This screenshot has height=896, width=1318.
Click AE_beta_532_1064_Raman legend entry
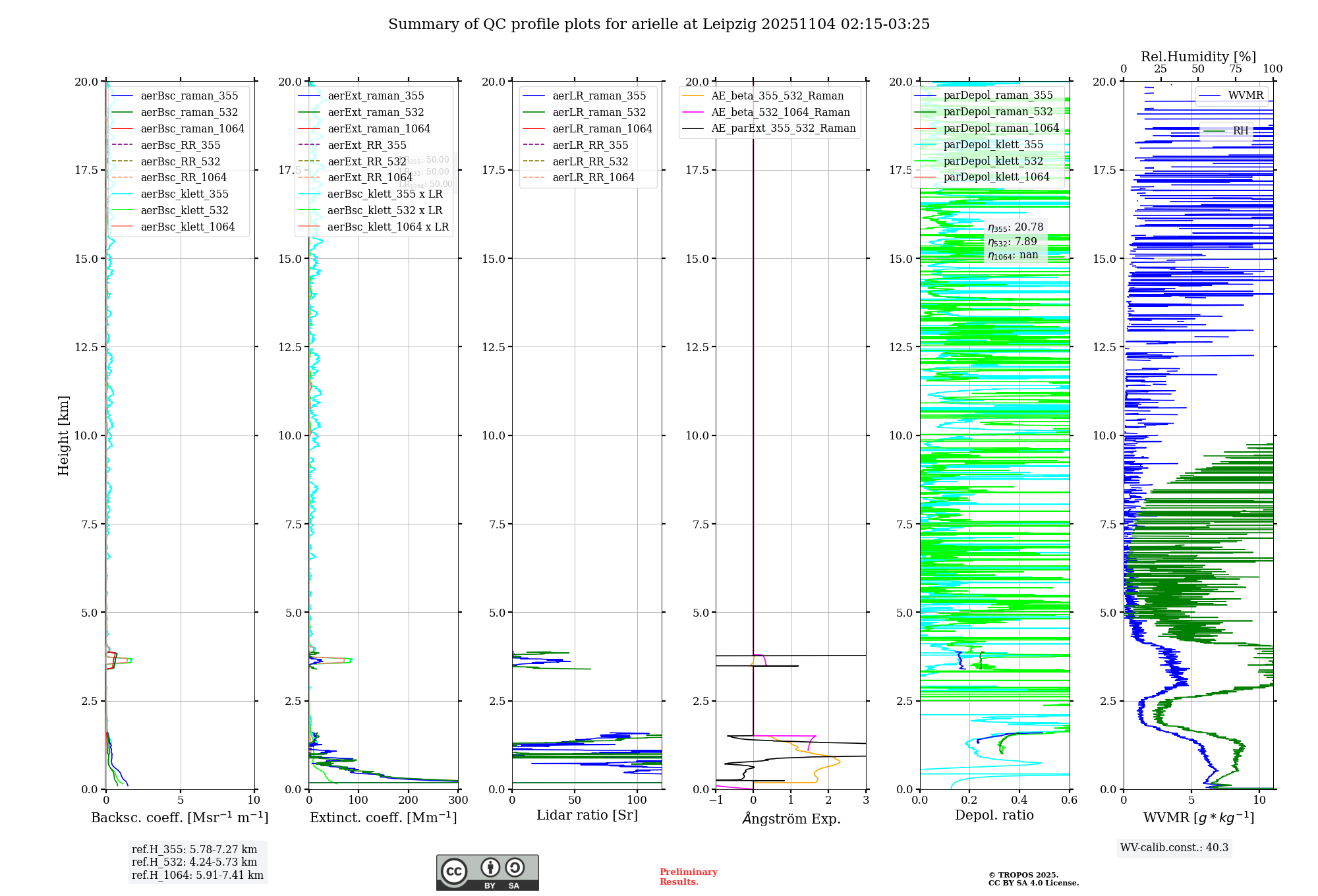tap(780, 113)
